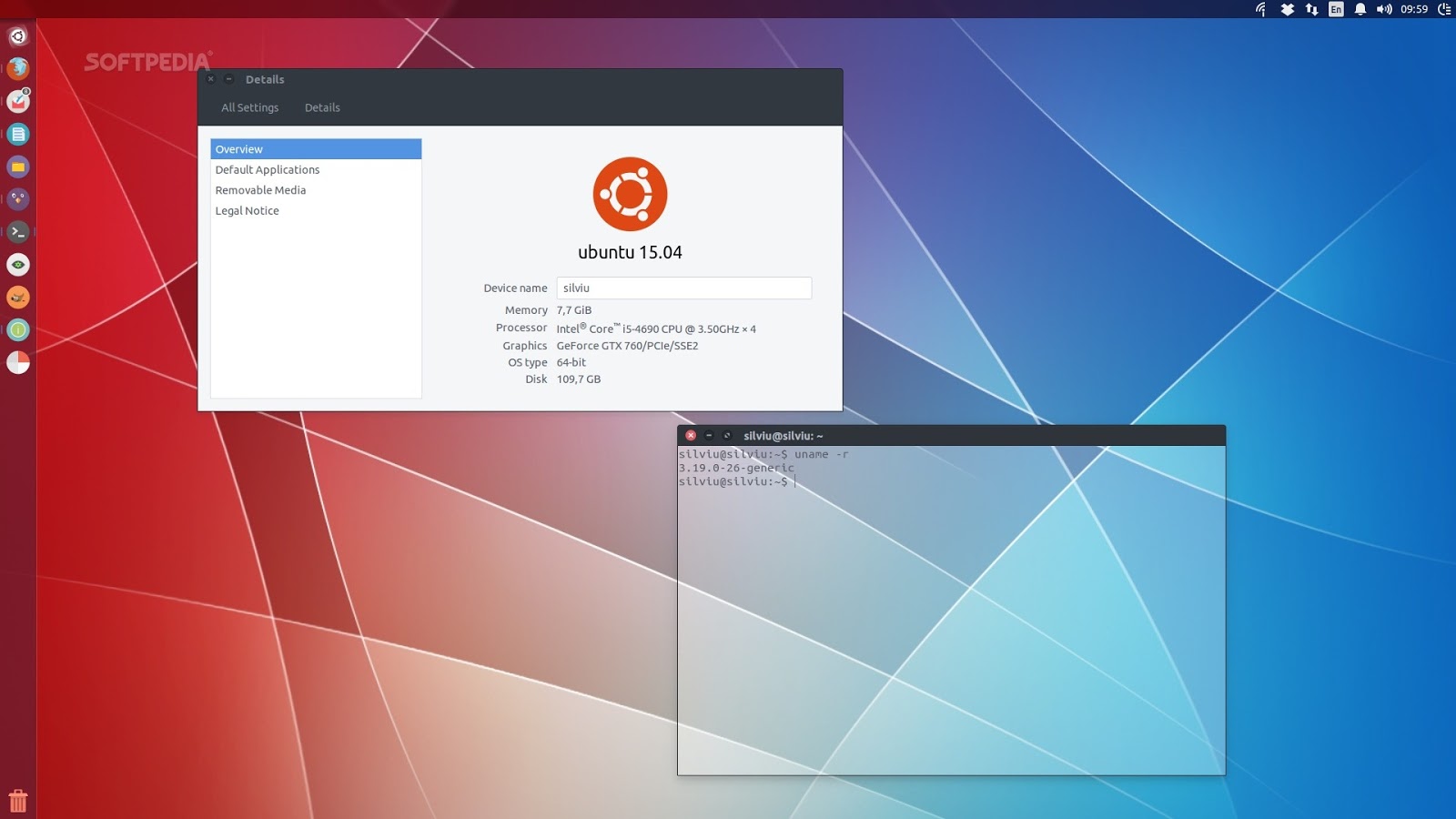Open the Files folder icon in launcher
This screenshot has height=819, width=1456.
pyautogui.click(x=18, y=167)
